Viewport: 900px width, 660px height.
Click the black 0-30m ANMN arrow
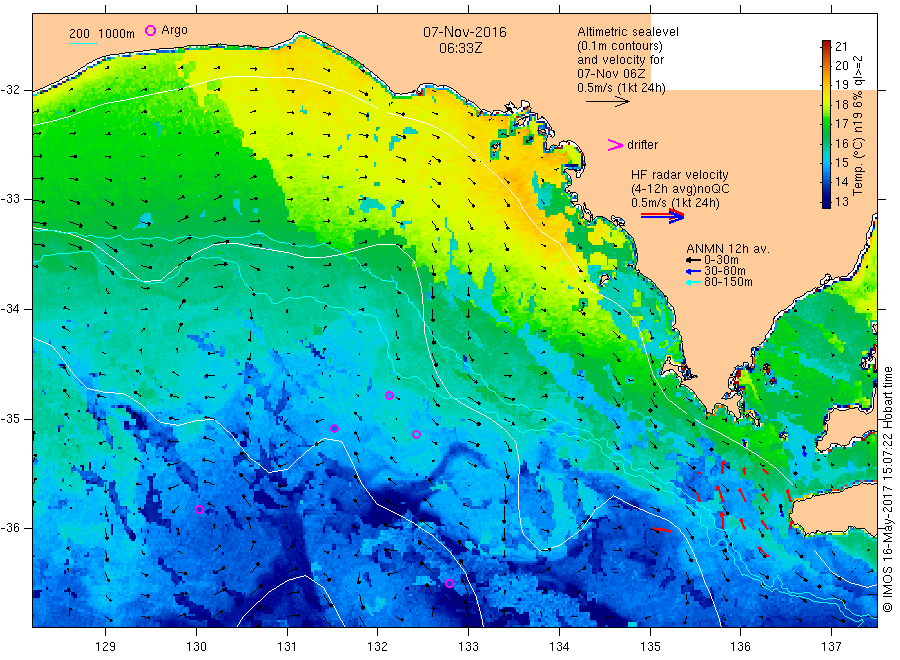pos(693,260)
